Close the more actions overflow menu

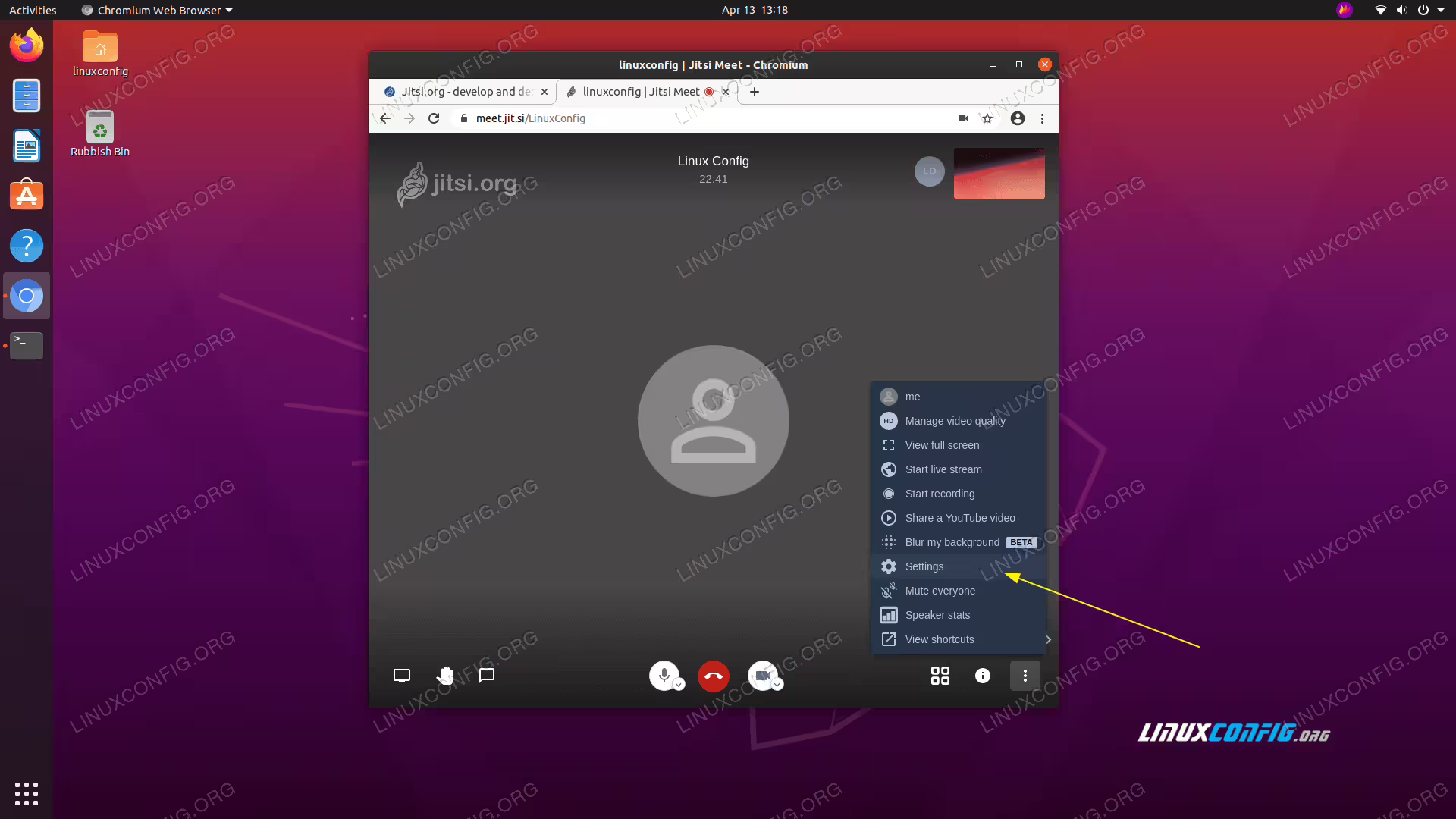1025,676
